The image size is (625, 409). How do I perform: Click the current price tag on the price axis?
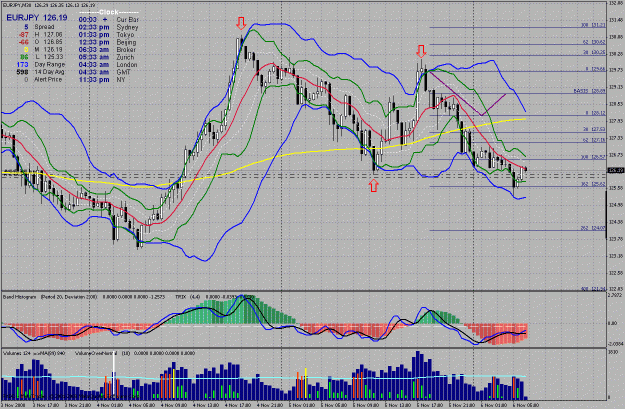[615, 171]
